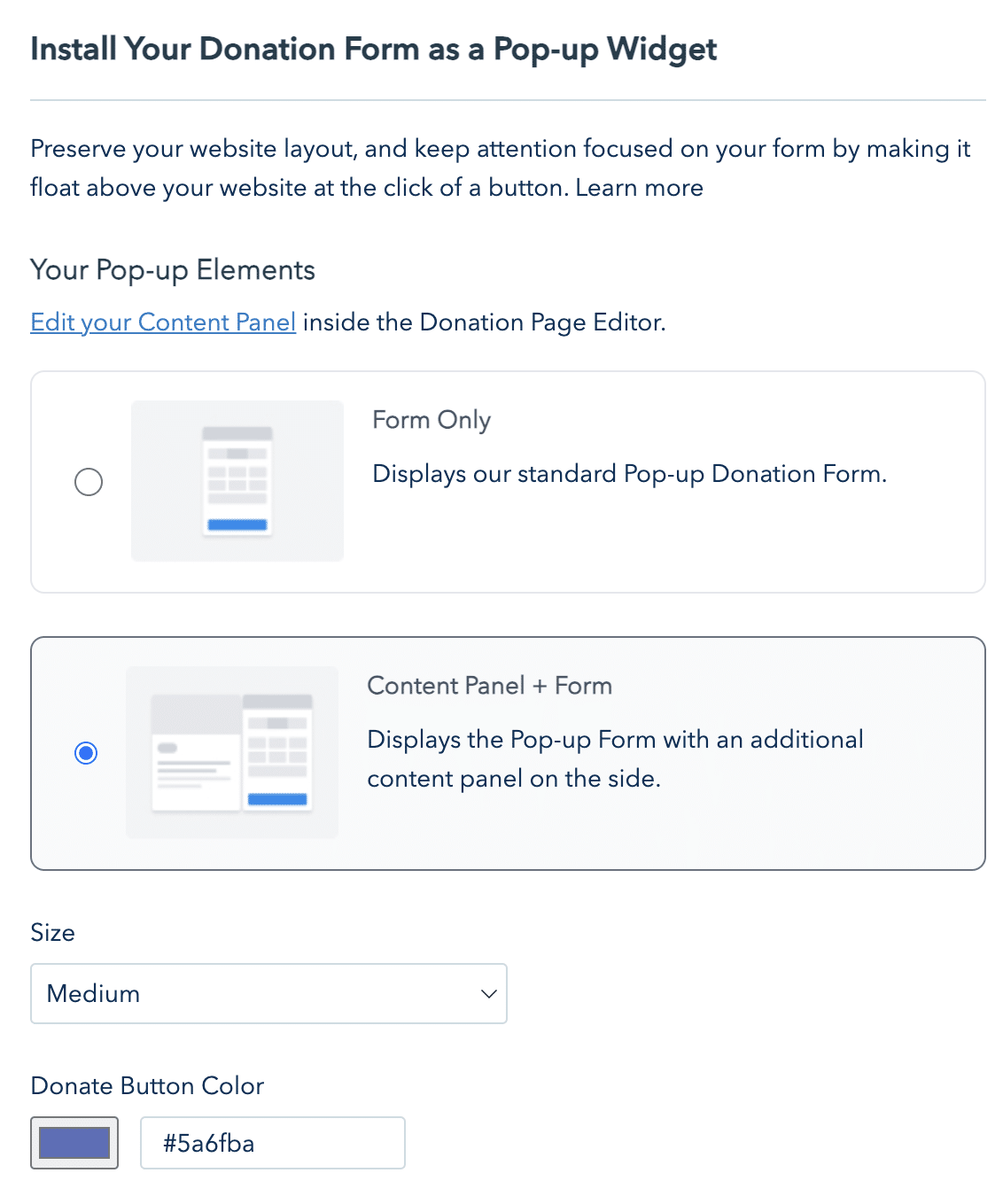Click the standard Pop-up Donation Form description
Screen dimensions: 1003x1204
629,474
